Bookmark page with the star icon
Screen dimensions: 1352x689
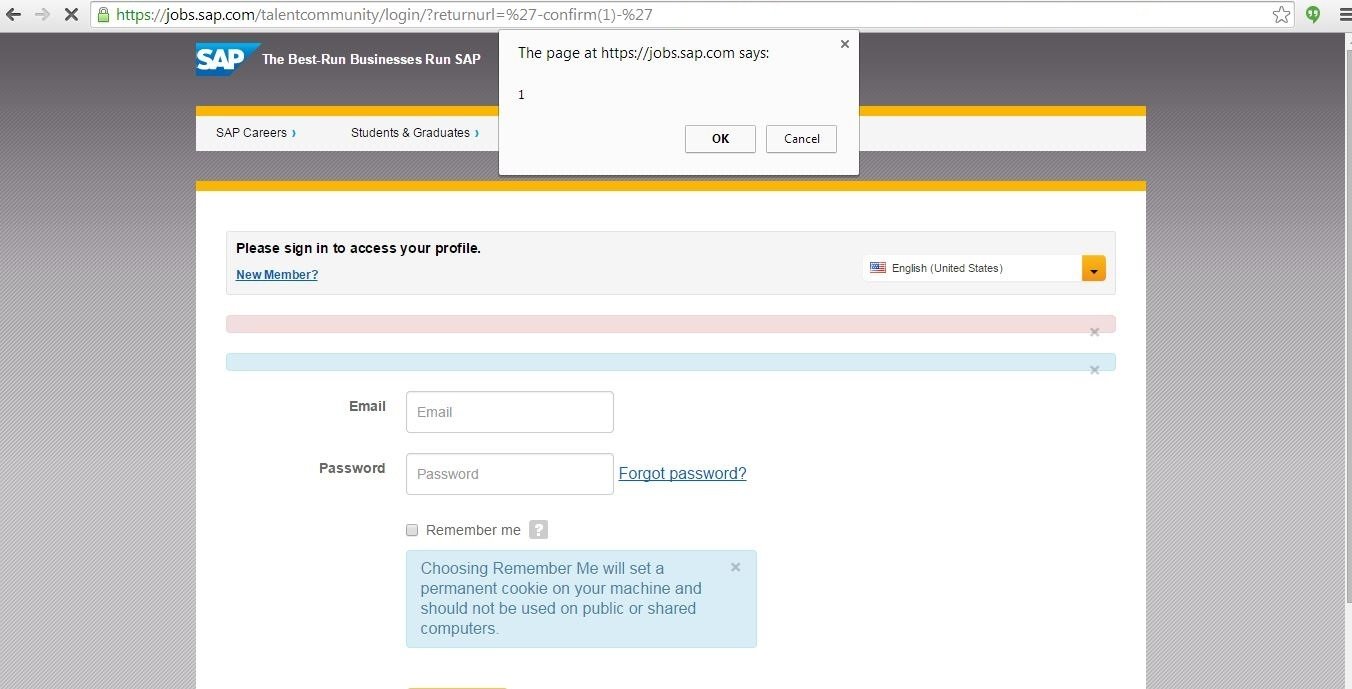(x=1281, y=15)
